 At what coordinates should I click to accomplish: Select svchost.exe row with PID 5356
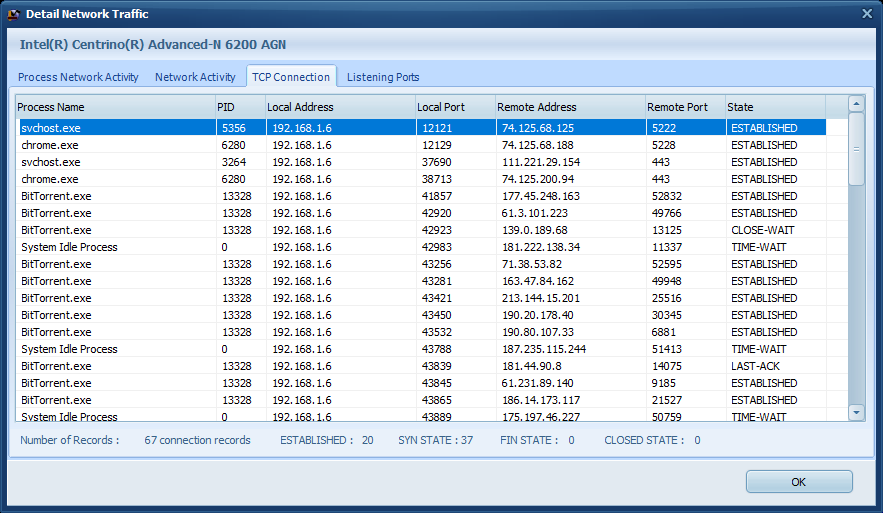[422, 128]
